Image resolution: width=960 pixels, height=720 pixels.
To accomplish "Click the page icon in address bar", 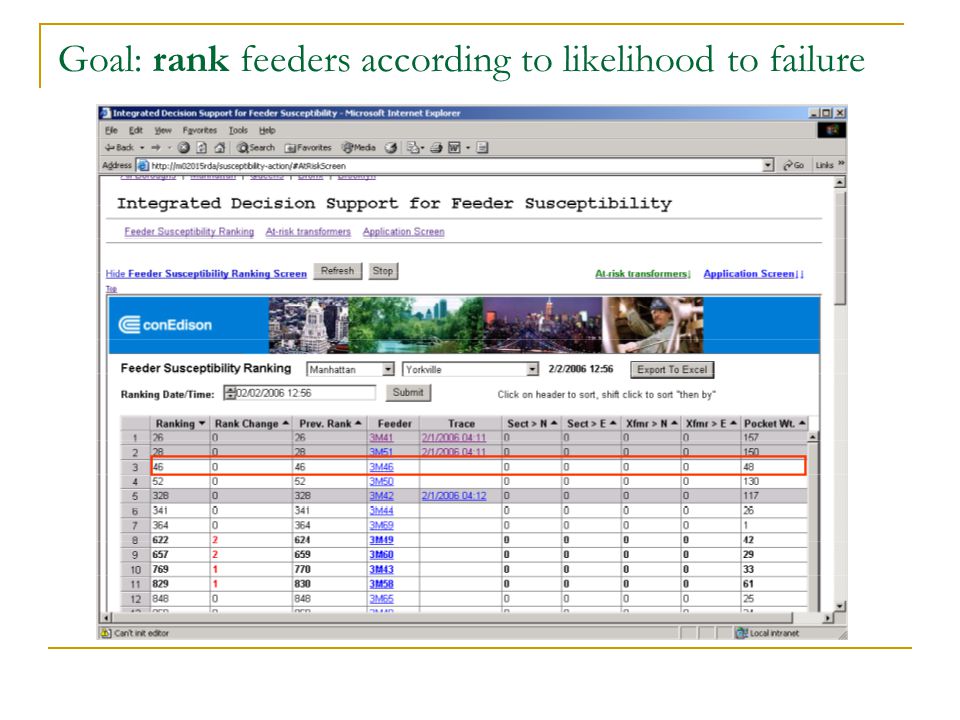I will [x=143, y=165].
